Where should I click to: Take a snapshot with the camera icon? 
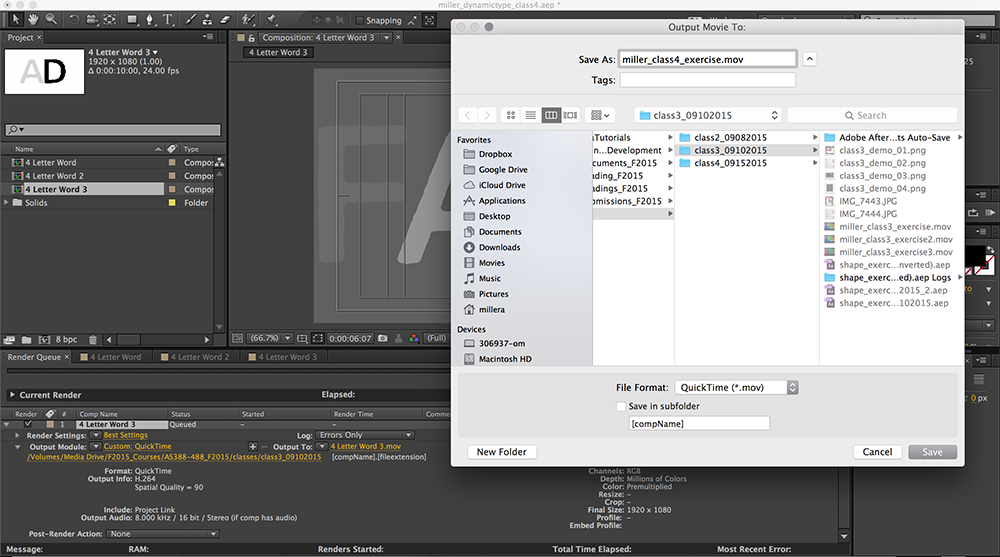coord(383,338)
